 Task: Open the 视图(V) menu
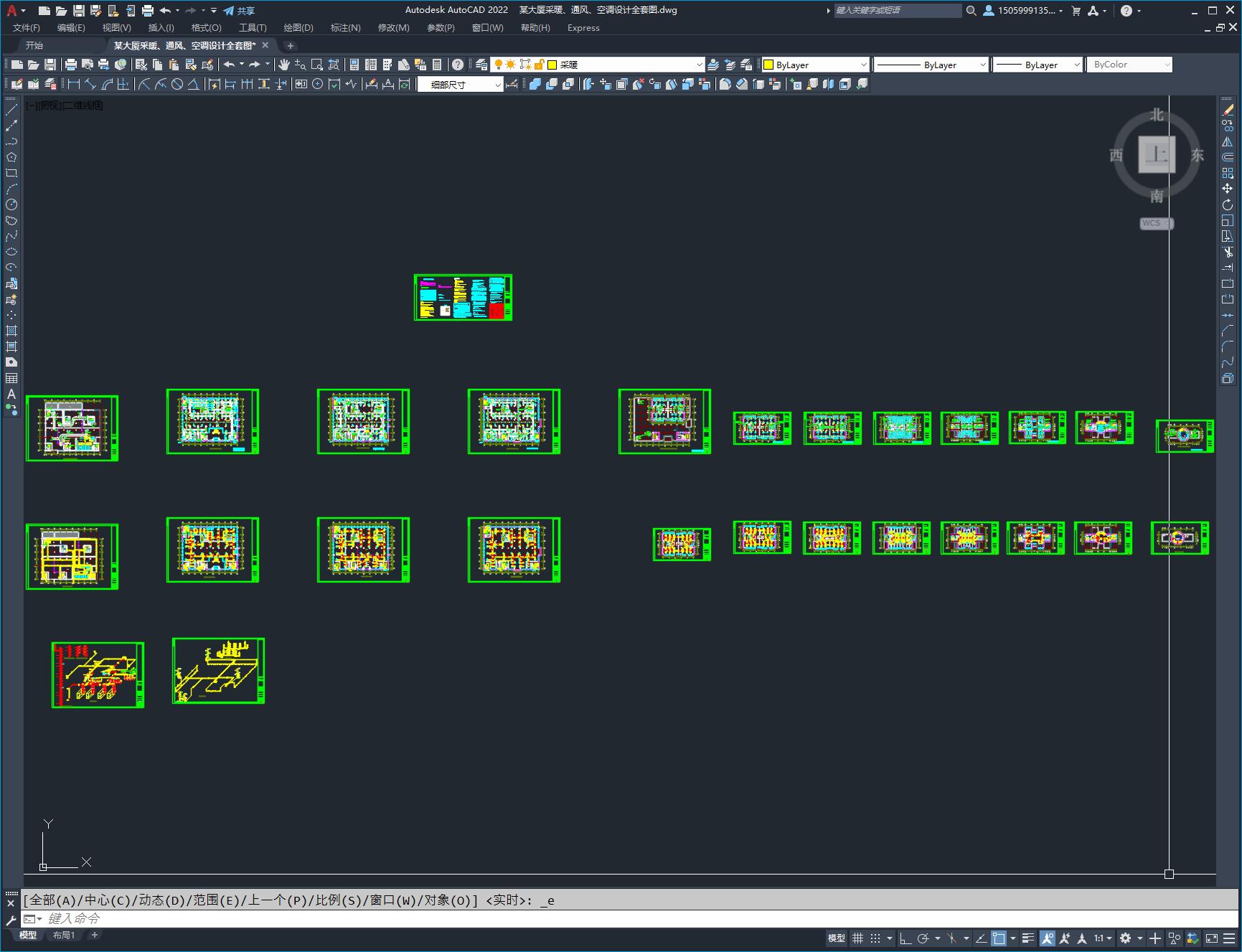click(116, 28)
